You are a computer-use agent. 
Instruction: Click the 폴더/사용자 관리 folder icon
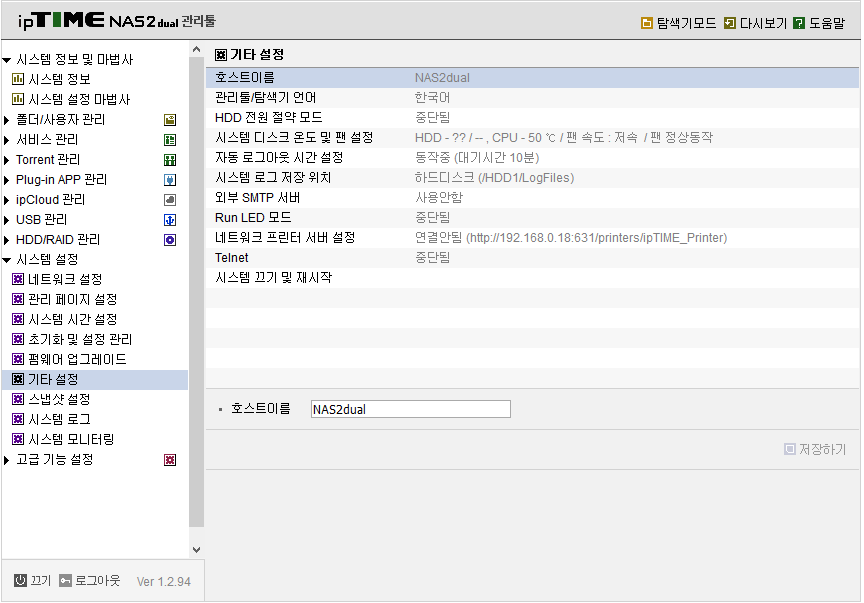tap(170, 120)
